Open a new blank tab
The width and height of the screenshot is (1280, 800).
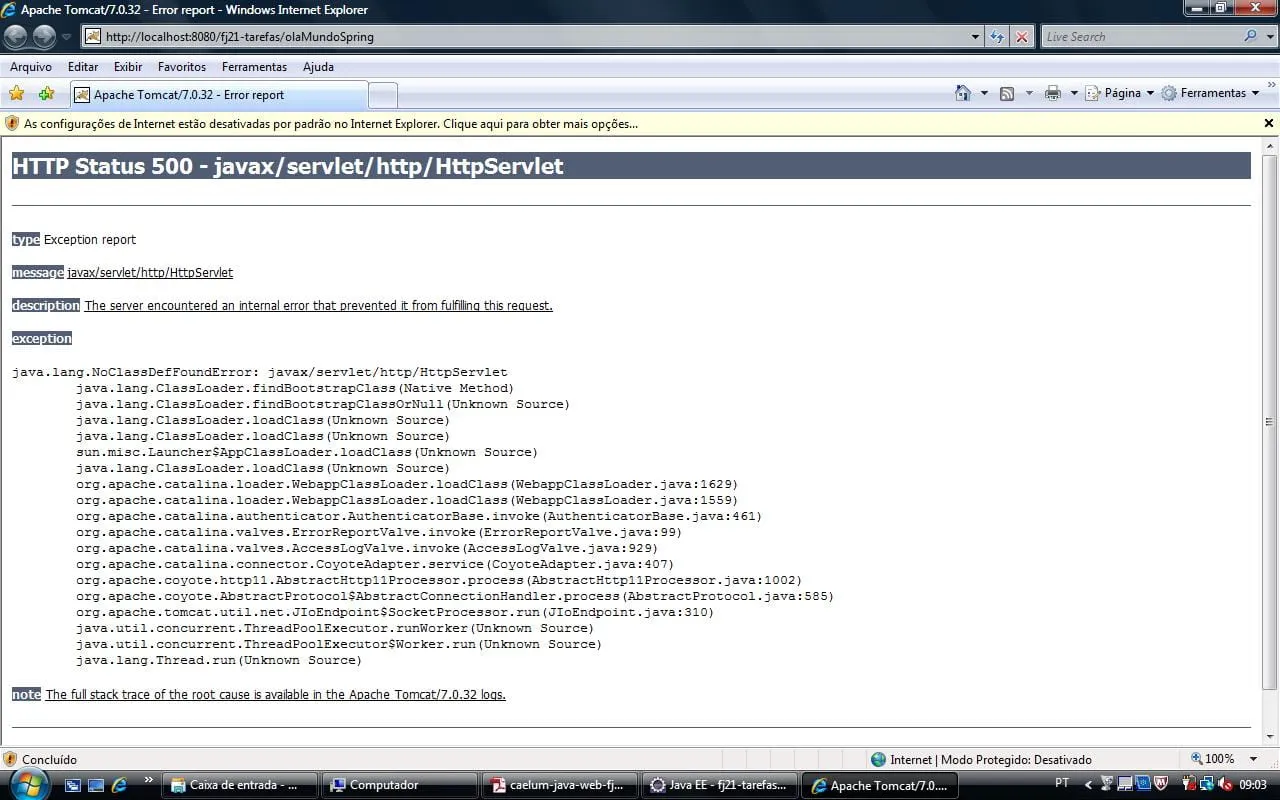[383, 96]
